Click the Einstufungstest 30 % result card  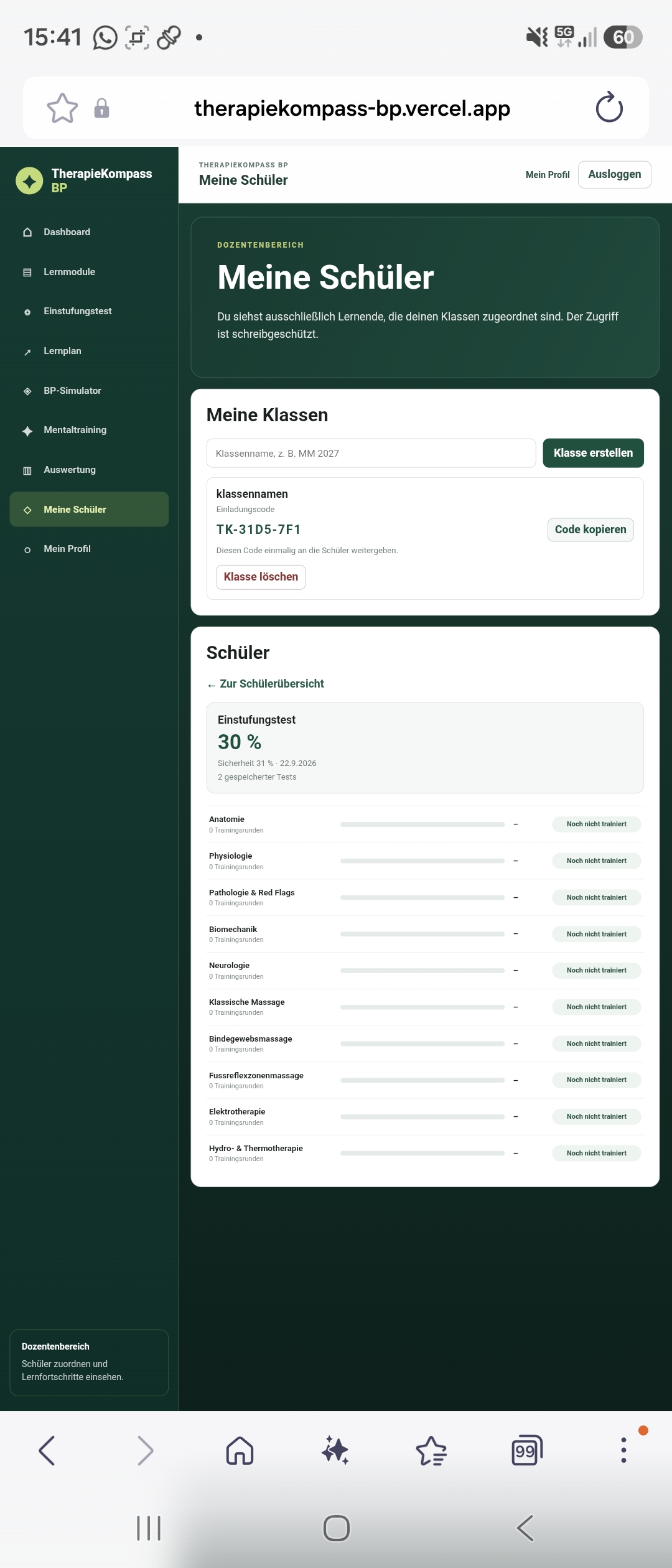pyautogui.click(x=425, y=748)
